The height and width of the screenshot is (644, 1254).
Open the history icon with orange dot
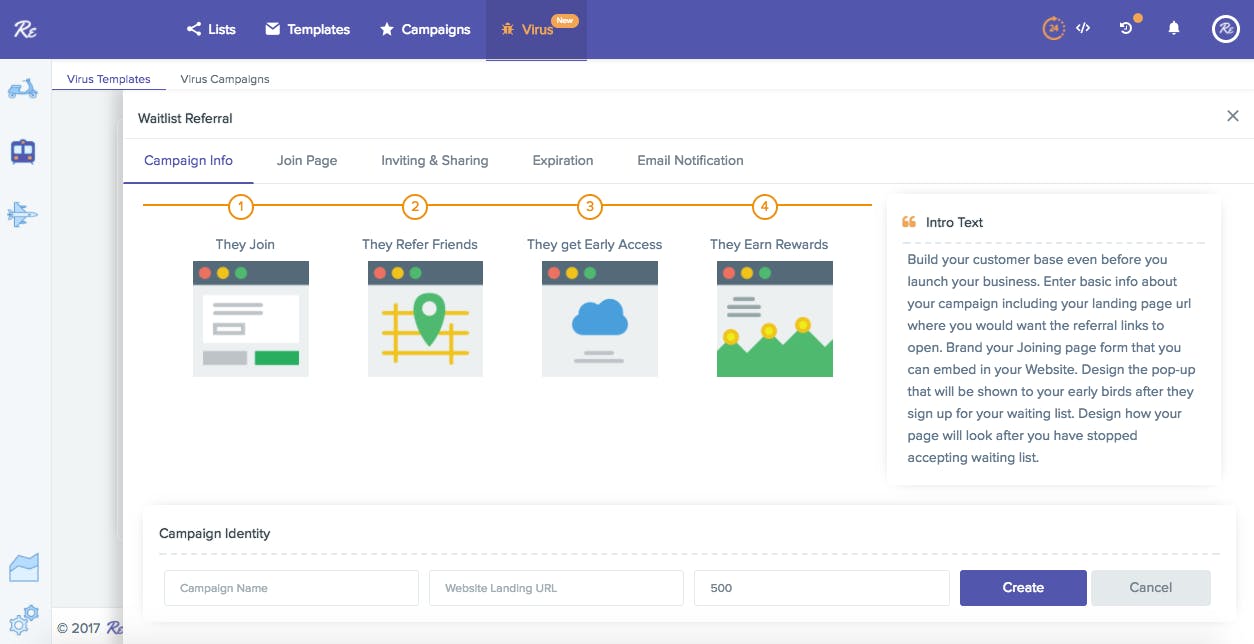1127,28
